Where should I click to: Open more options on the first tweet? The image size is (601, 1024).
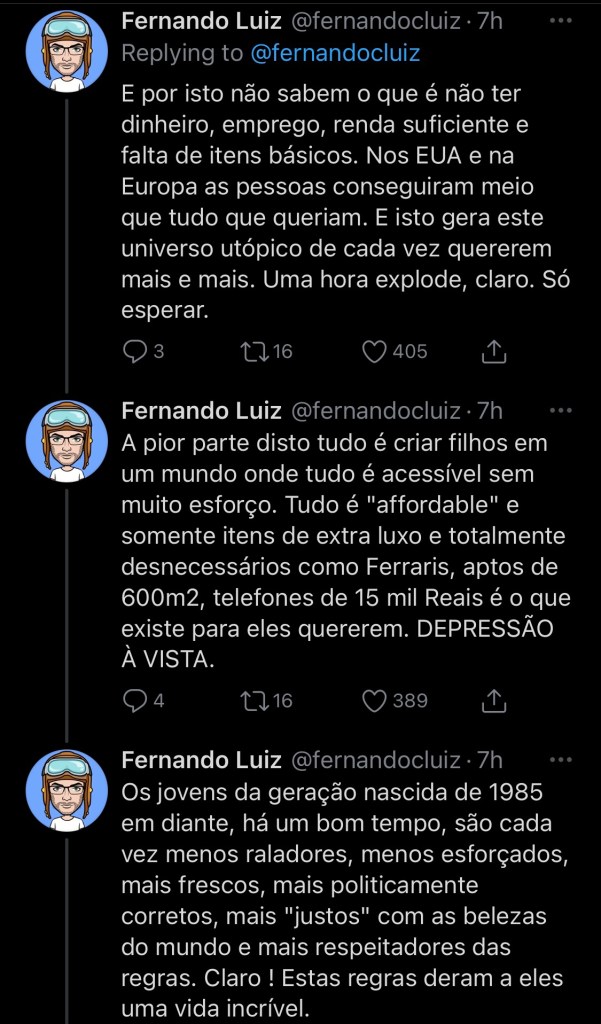tap(562, 20)
